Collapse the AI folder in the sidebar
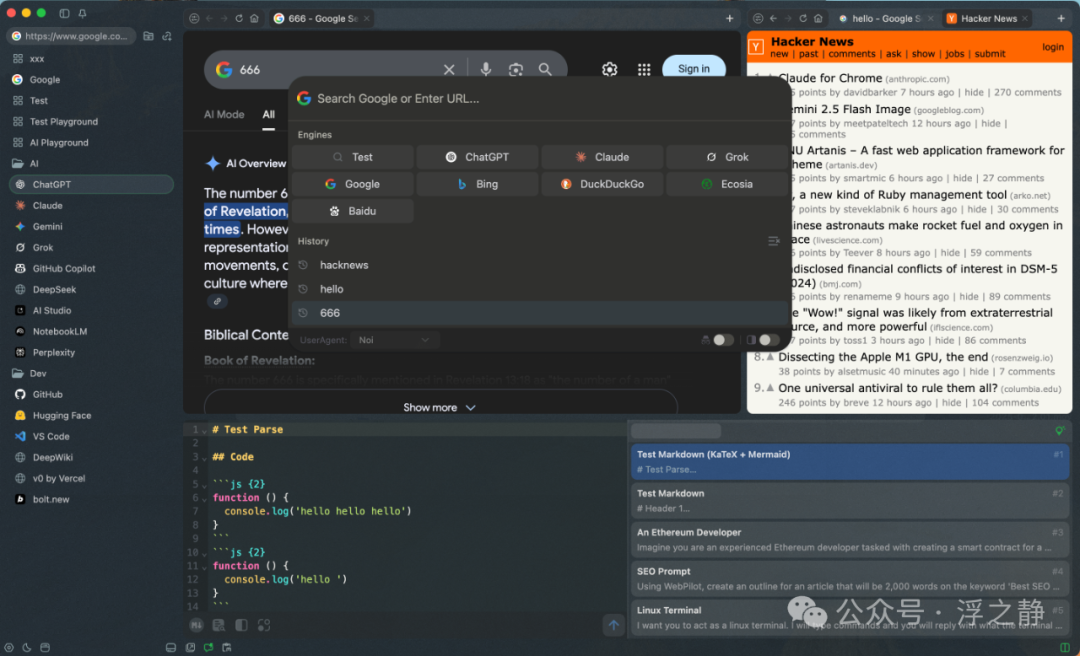This screenshot has height=656, width=1080. (x=17, y=163)
